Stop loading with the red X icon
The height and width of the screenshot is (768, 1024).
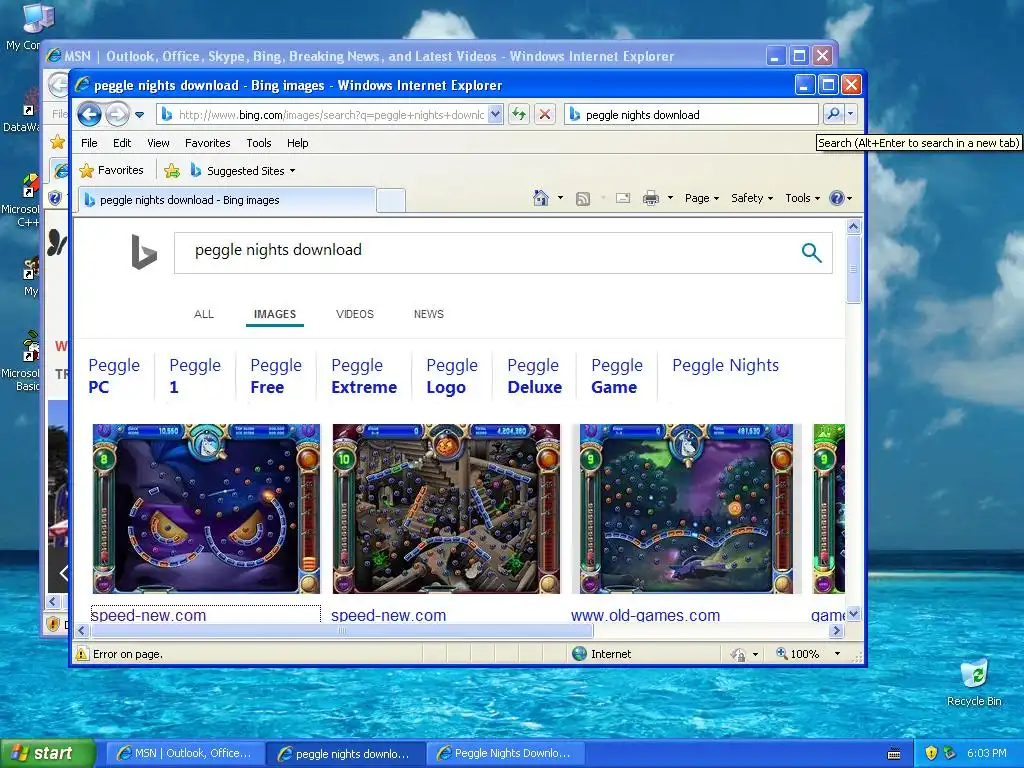(545, 115)
